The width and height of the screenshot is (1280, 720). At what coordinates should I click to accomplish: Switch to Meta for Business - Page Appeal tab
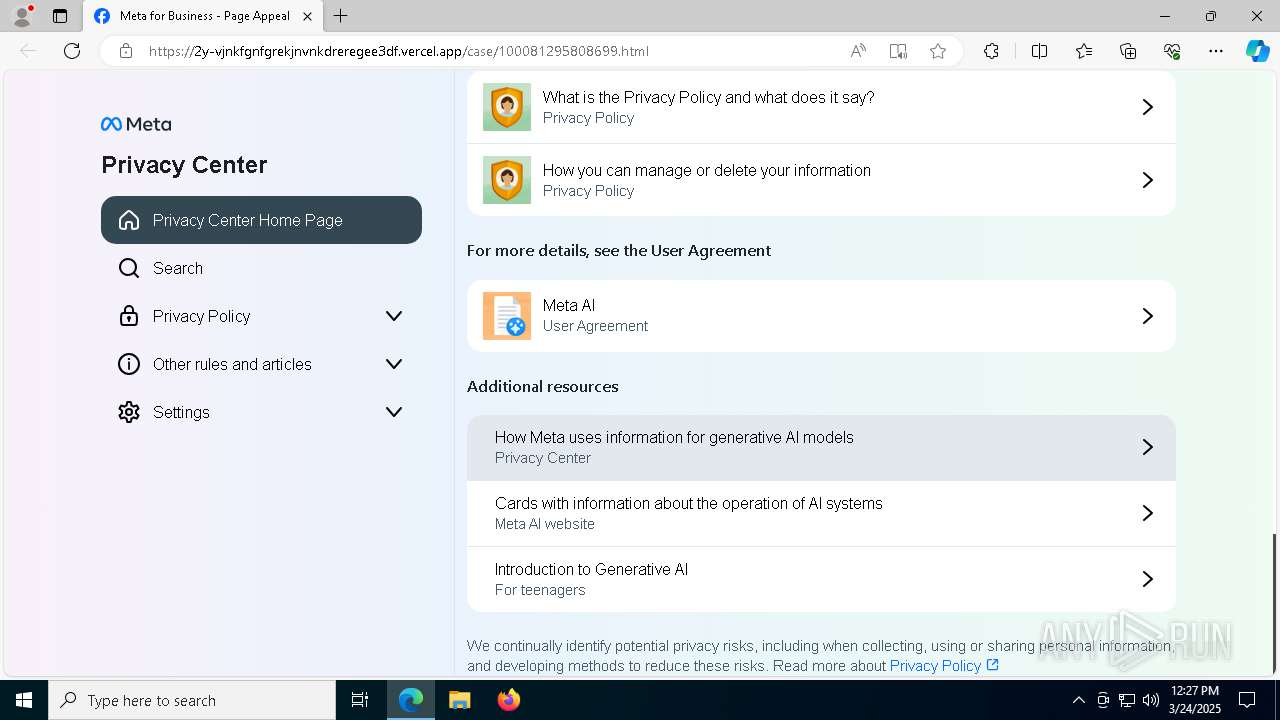[x=203, y=16]
